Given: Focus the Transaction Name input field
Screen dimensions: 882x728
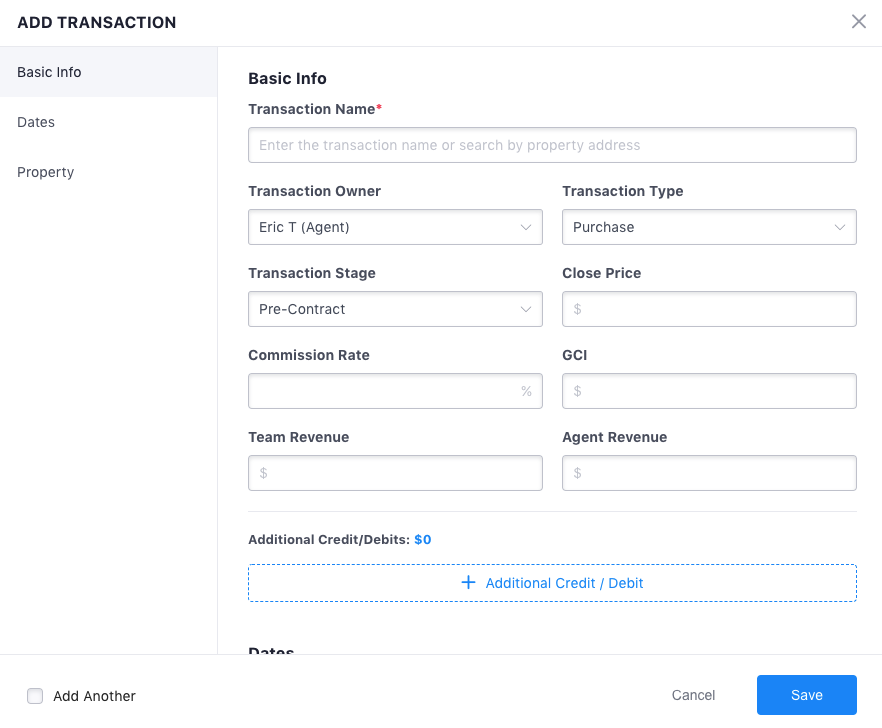Looking at the screenshot, I should click(x=552, y=145).
